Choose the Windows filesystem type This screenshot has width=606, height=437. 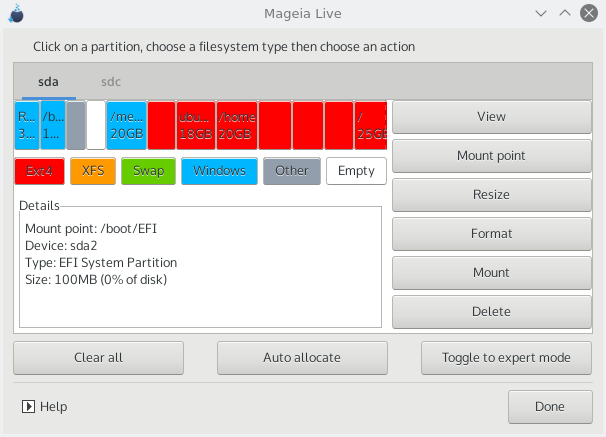click(220, 171)
